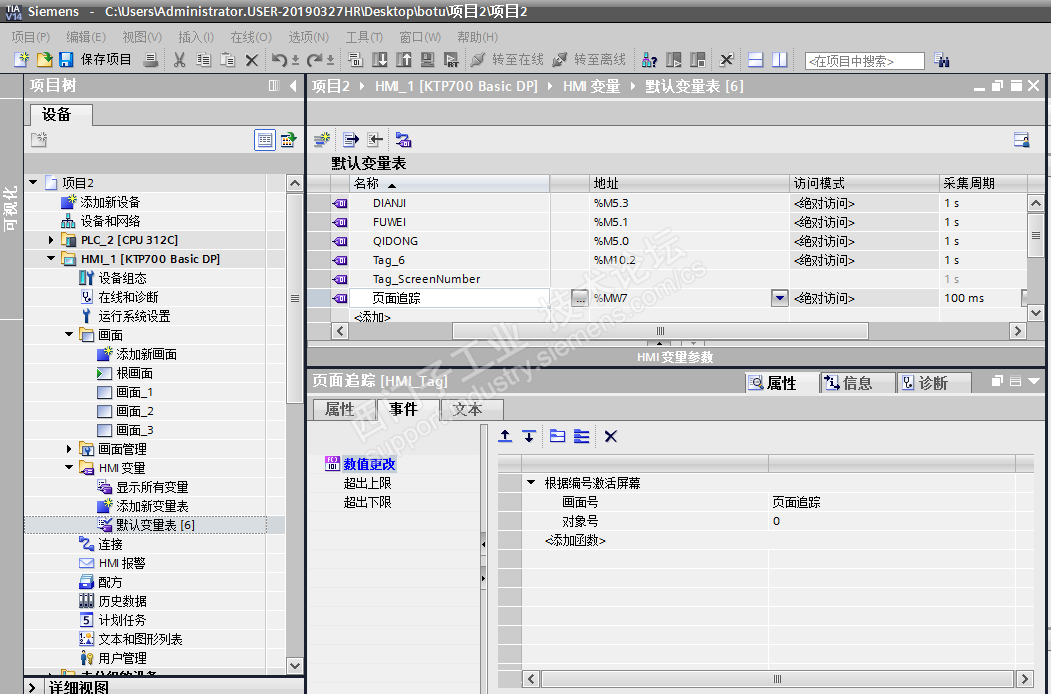Collapse the project tree panel arrow
This screenshot has width=1051, height=694.
tap(291, 86)
